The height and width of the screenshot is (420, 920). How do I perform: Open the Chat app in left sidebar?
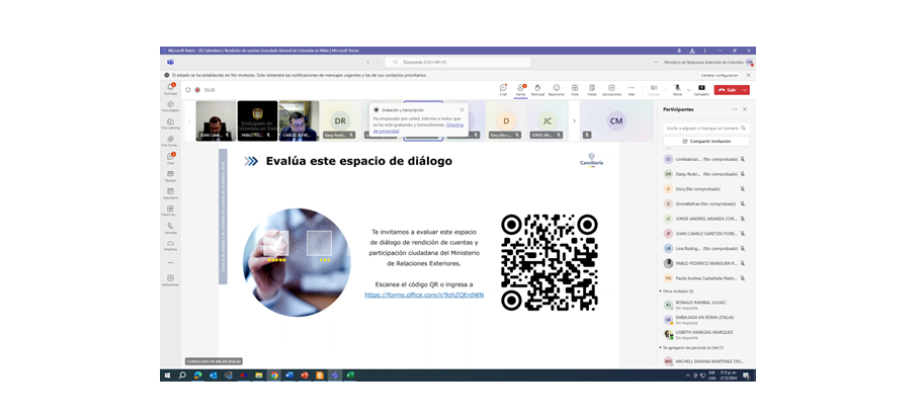click(x=170, y=158)
